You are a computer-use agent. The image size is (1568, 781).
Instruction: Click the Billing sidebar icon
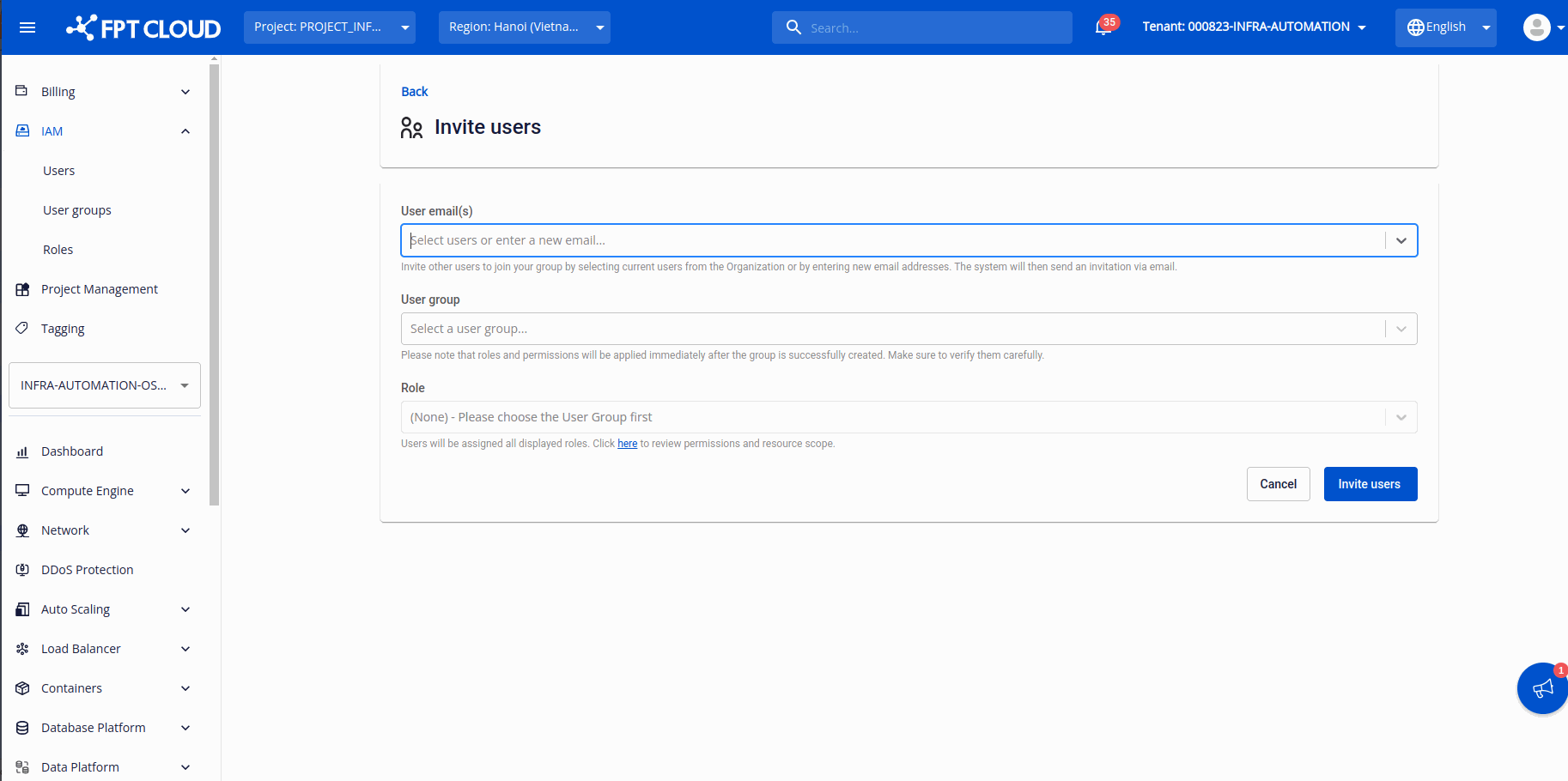[x=22, y=91]
